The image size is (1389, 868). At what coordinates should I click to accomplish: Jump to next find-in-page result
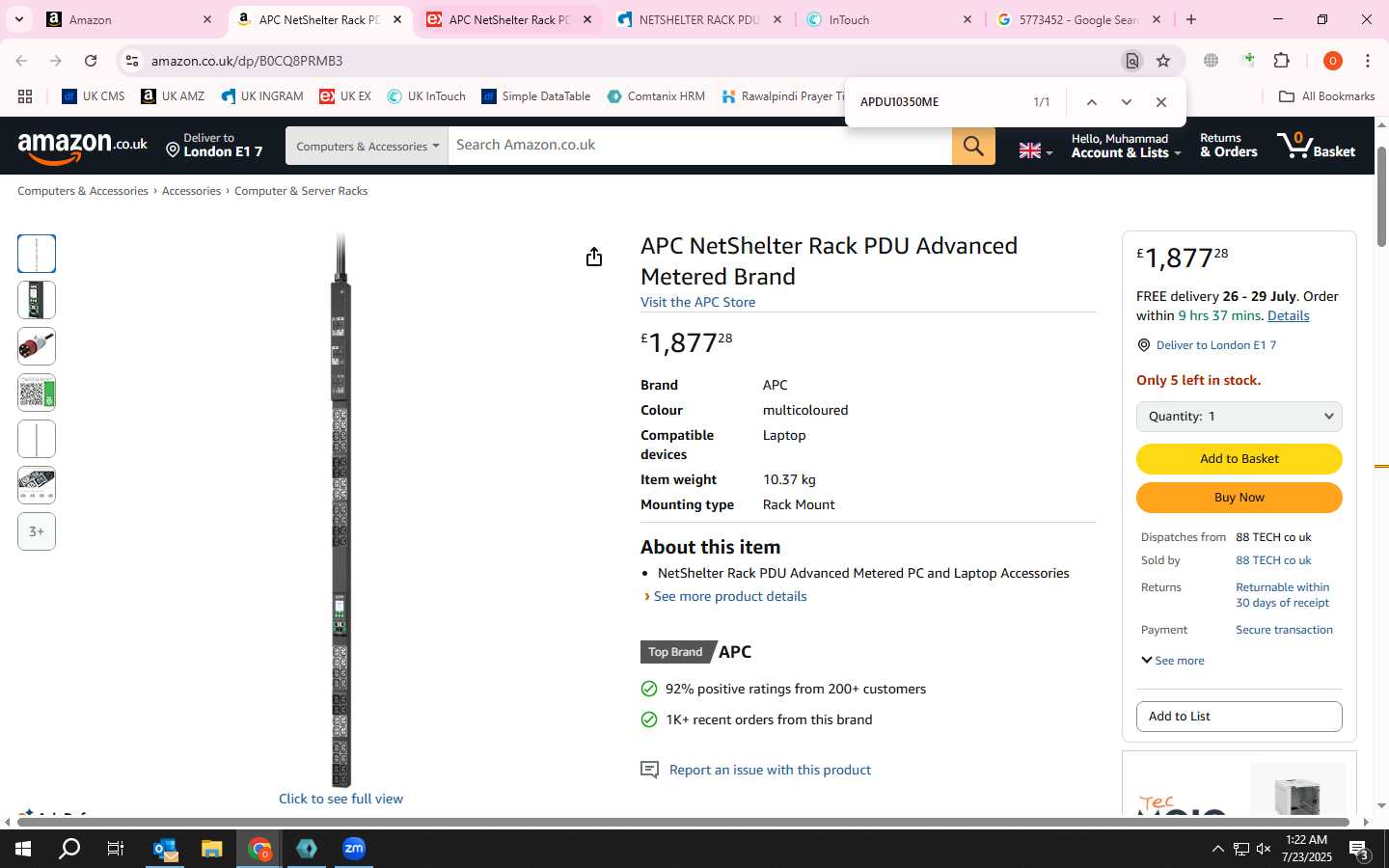(1126, 102)
